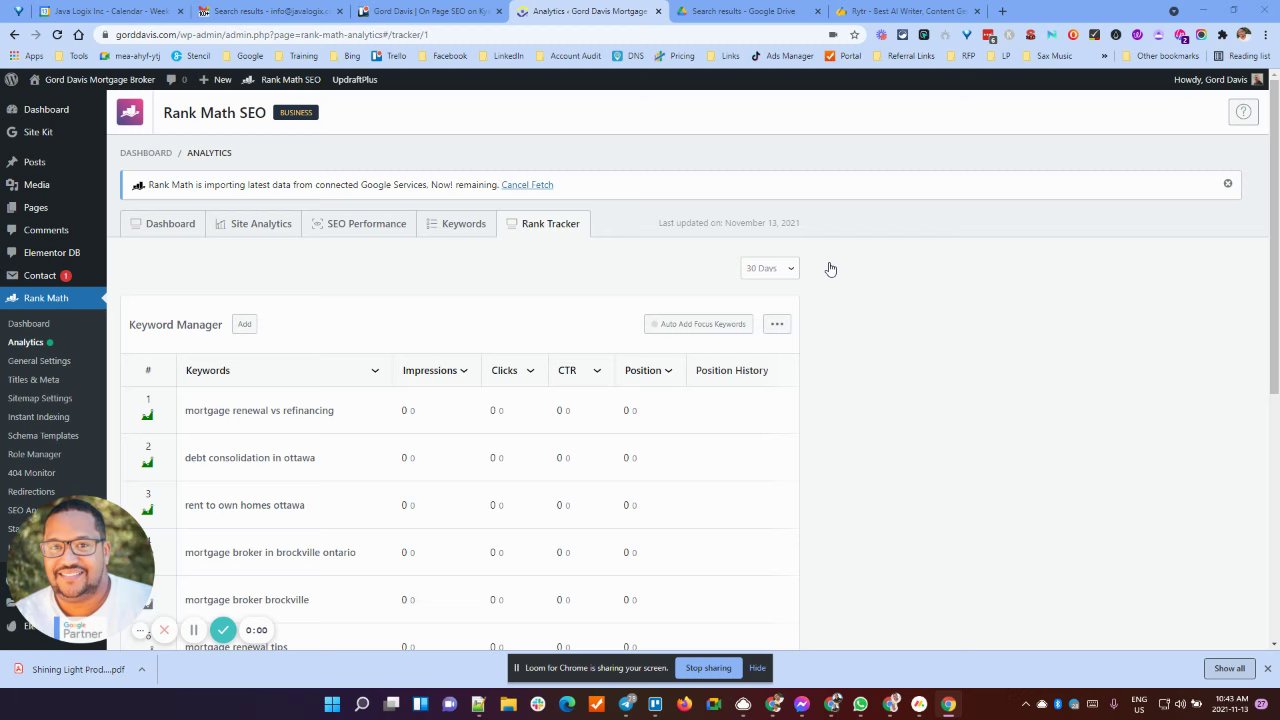The image size is (1280, 720).
Task: Add a keyword in Keyword Manager
Action: (244, 324)
